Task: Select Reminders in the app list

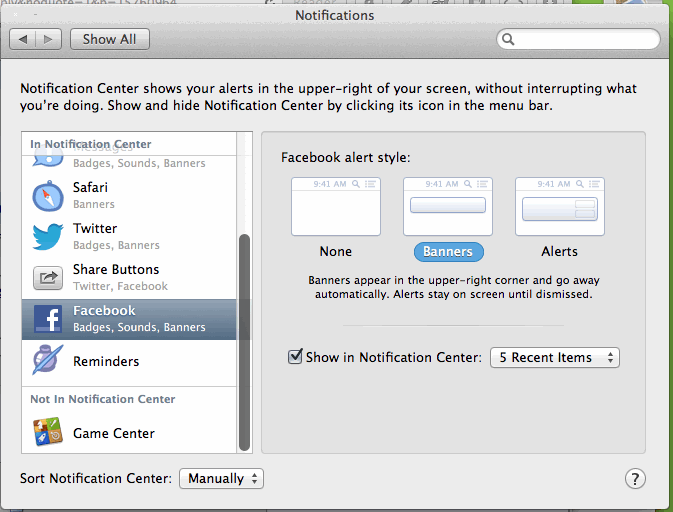Action: [129, 361]
